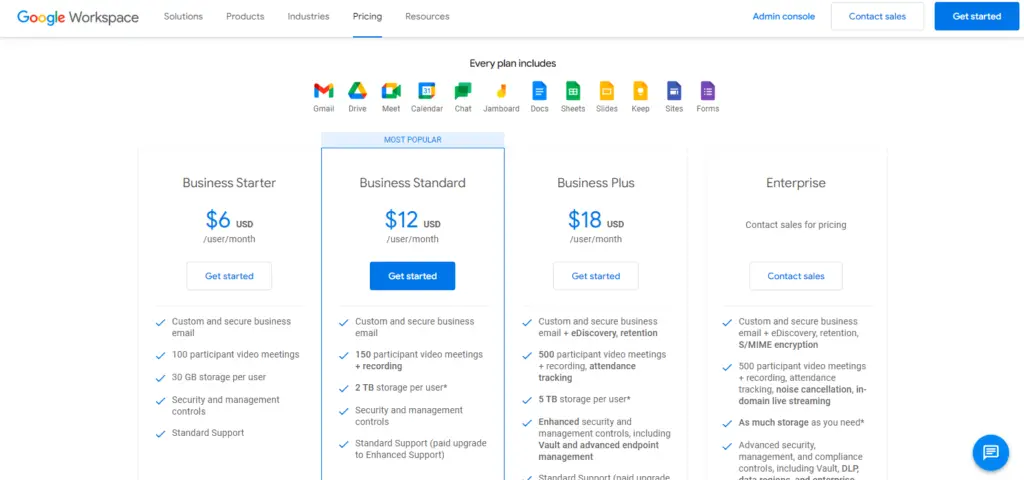Click the Google Workspace logo
1024x480 pixels.
(x=78, y=17)
